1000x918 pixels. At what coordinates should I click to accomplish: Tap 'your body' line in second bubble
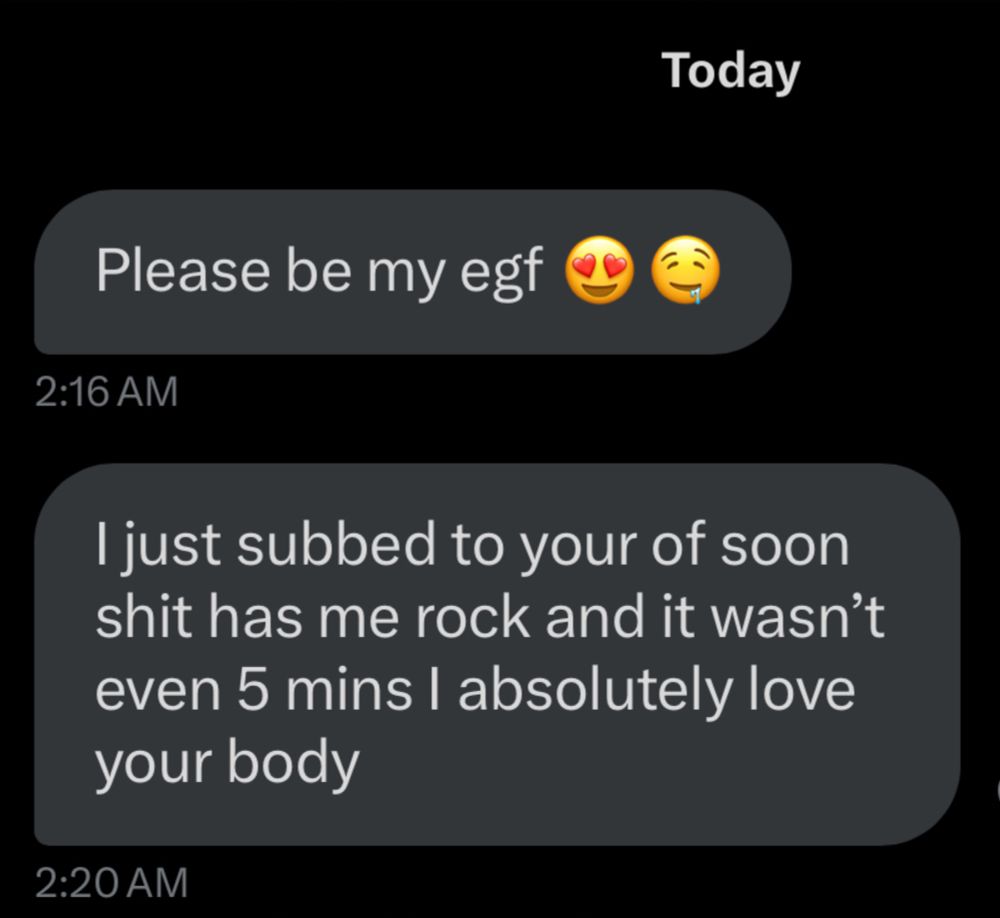(228, 763)
